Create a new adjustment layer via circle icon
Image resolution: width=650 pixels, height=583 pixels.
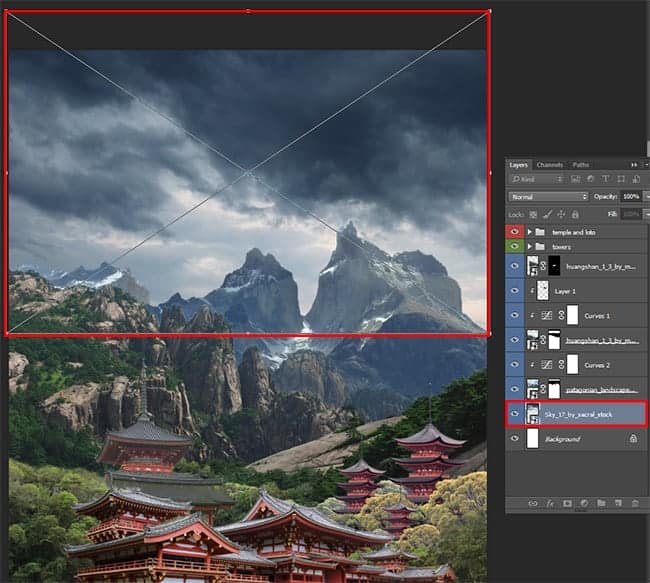pyautogui.click(x=584, y=503)
